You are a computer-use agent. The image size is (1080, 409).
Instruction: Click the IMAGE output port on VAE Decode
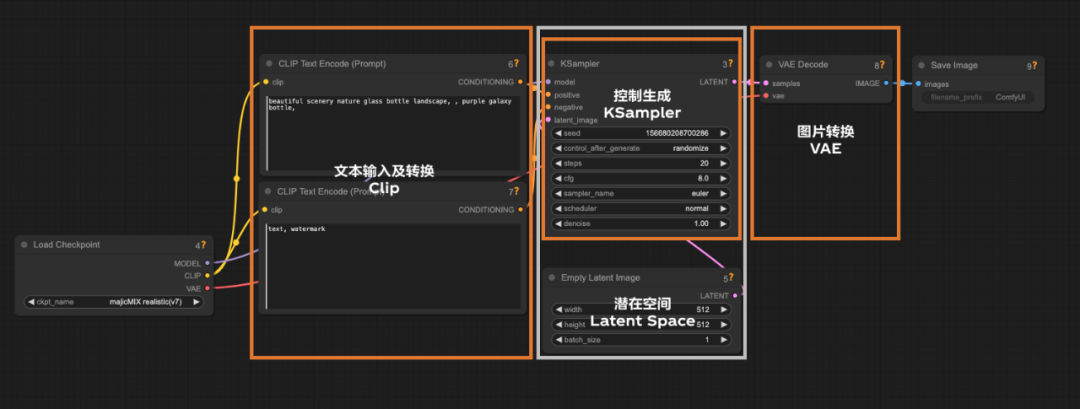click(886, 83)
